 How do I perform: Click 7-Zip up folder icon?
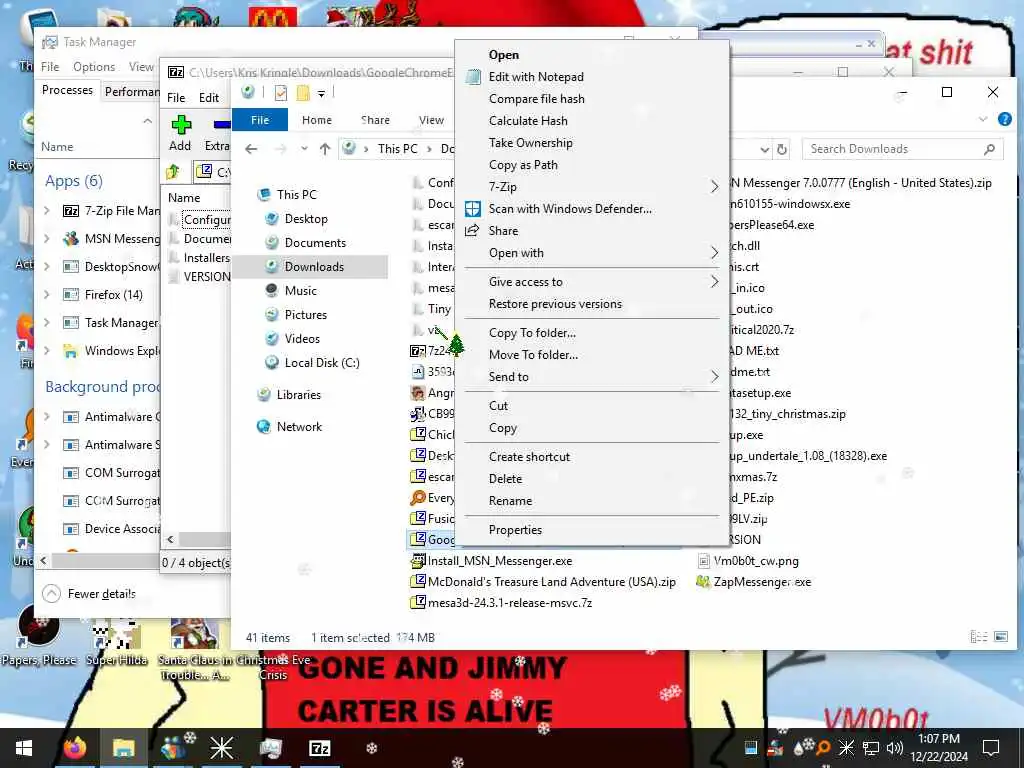(x=174, y=172)
